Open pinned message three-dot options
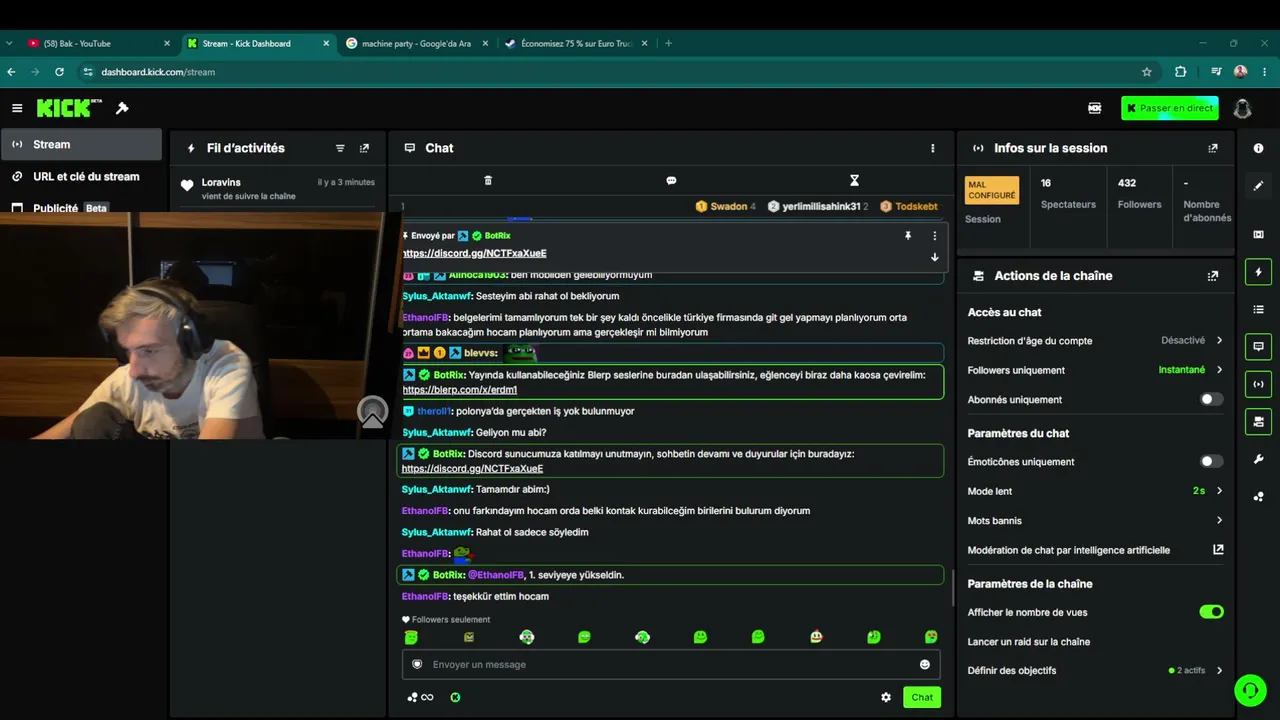Image resolution: width=1280 pixels, height=720 pixels. [x=935, y=236]
